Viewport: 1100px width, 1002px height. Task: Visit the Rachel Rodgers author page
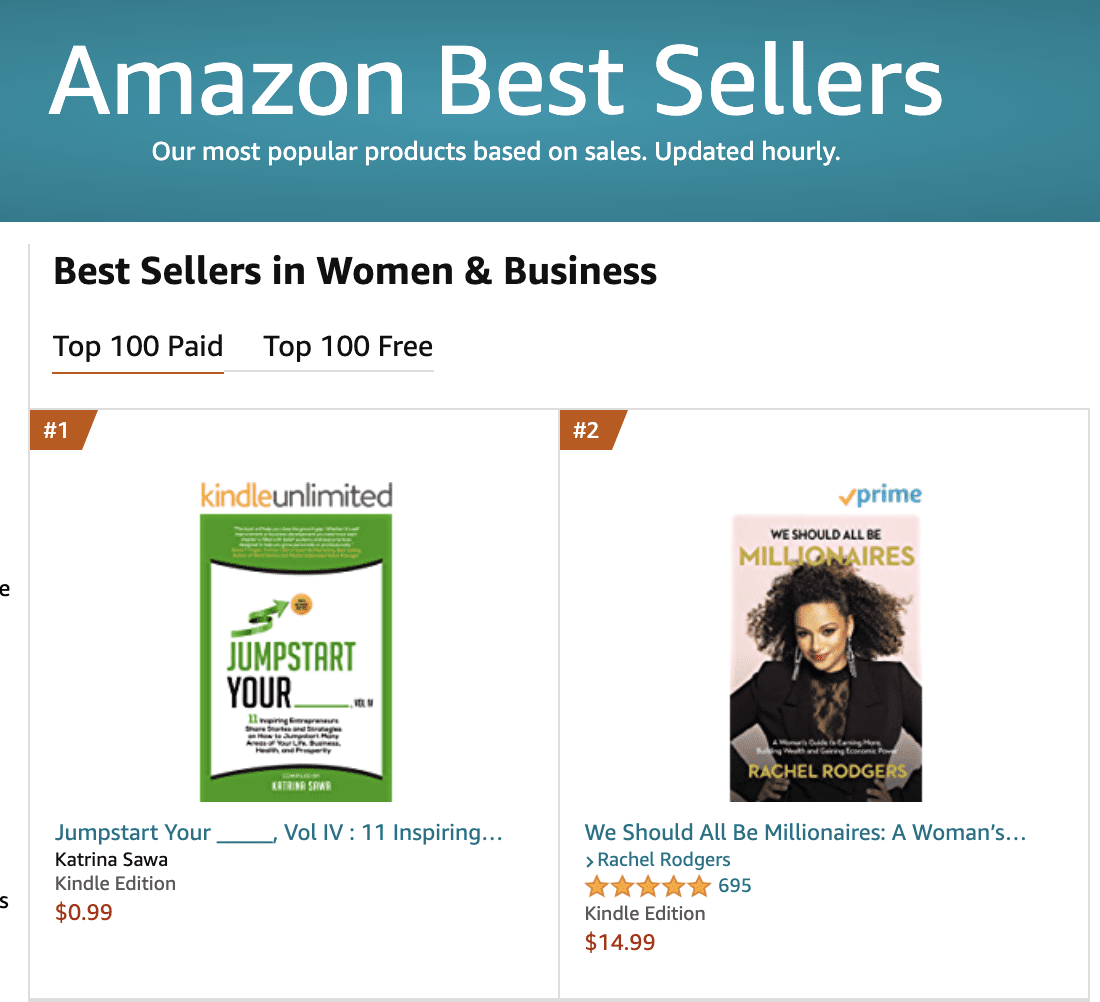tap(664, 860)
